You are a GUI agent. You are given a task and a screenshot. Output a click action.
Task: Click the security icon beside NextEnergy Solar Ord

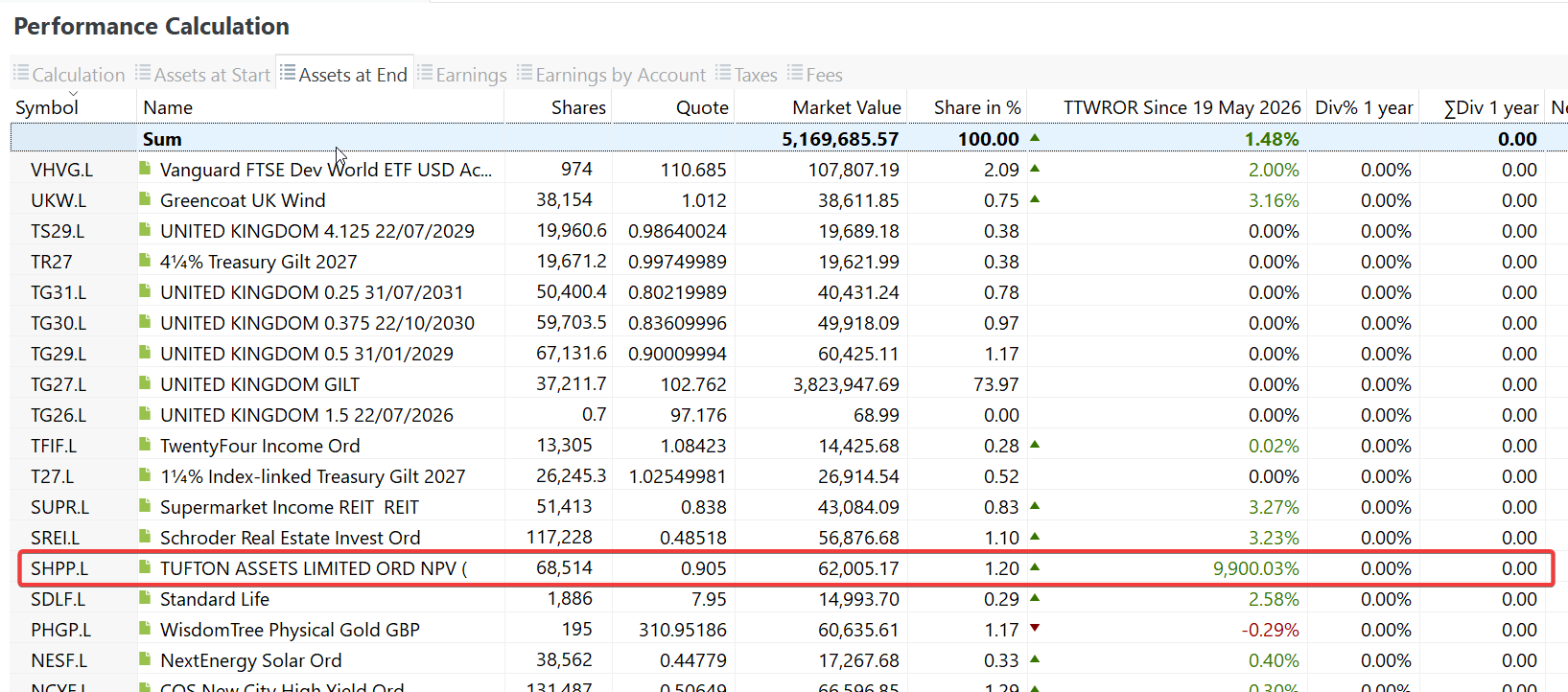tap(146, 659)
